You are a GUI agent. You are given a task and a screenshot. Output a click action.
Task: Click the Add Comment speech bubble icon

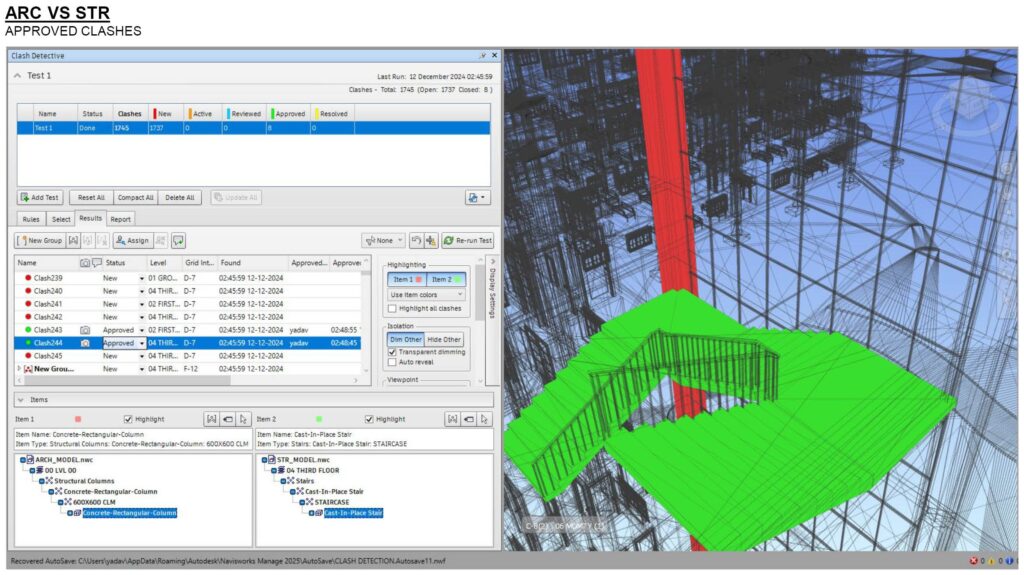point(178,241)
